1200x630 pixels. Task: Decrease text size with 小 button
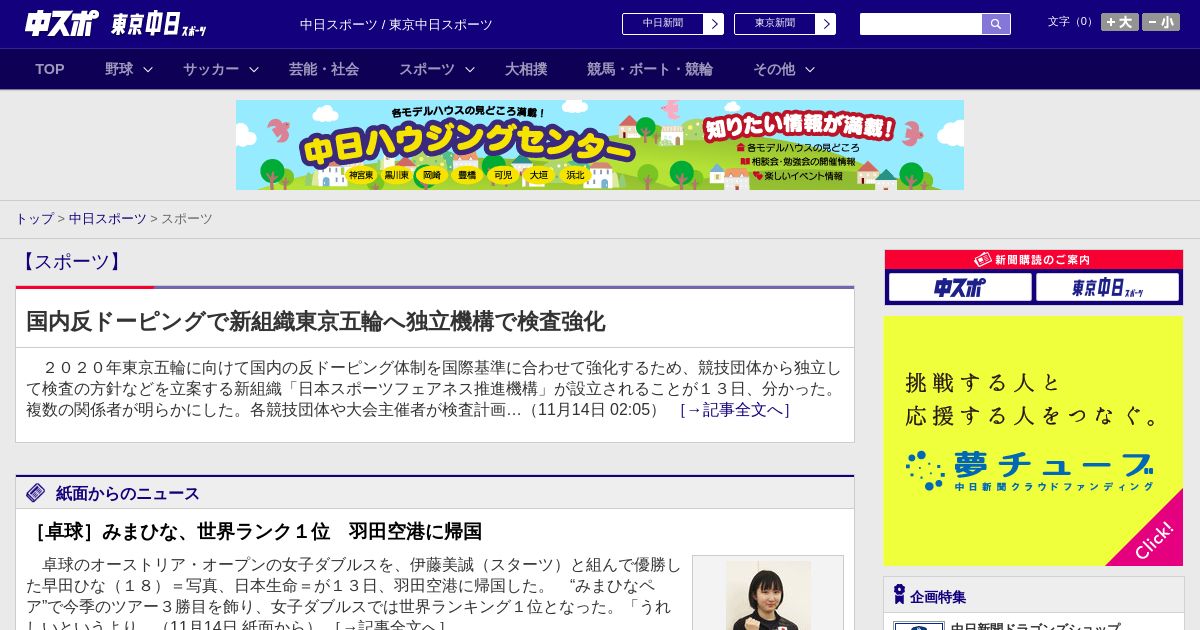coord(1161,22)
